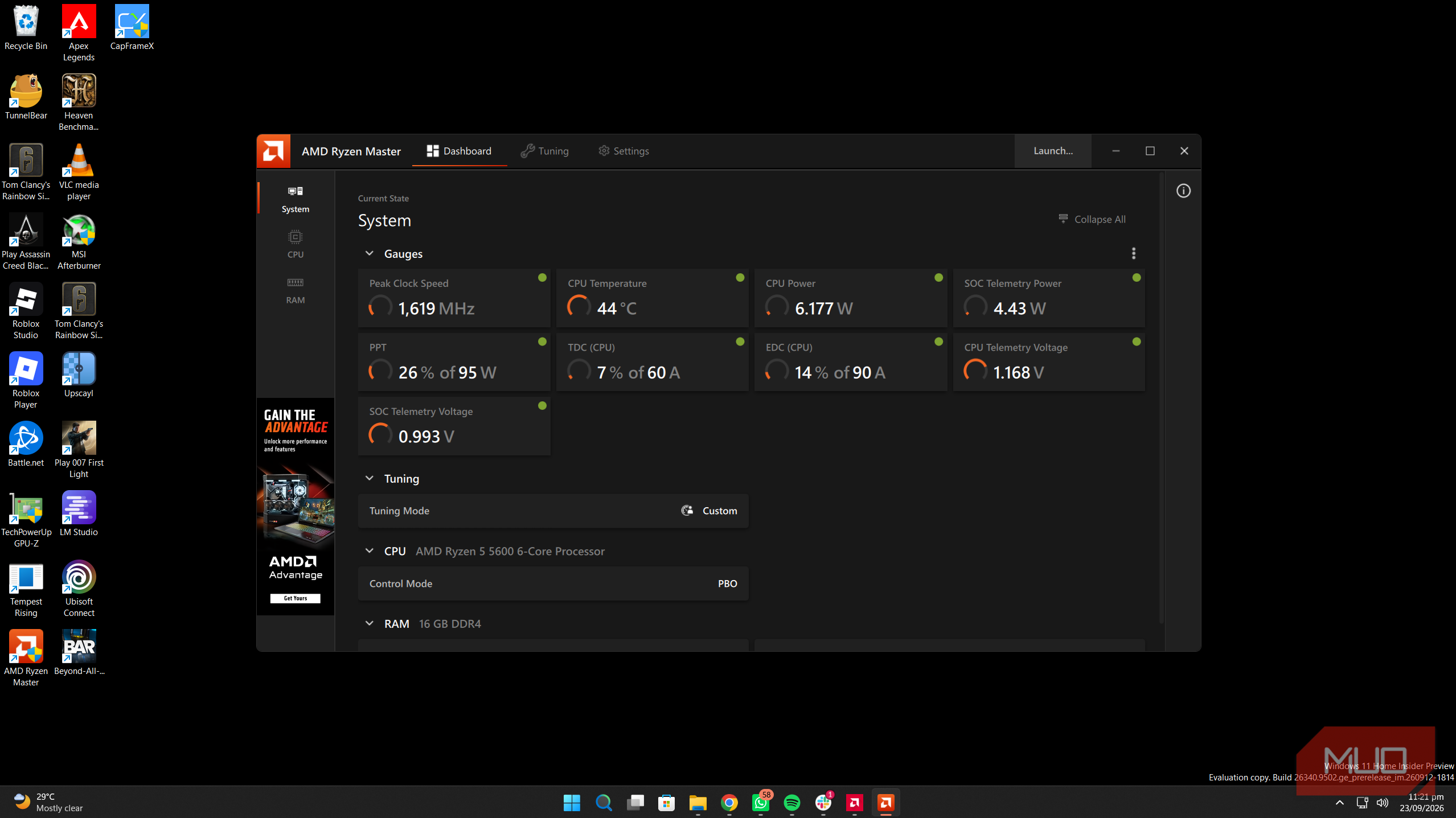Open Spotify from the taskbar
The height and width of the screenshot is (818, 1456).
coord(791,803)
